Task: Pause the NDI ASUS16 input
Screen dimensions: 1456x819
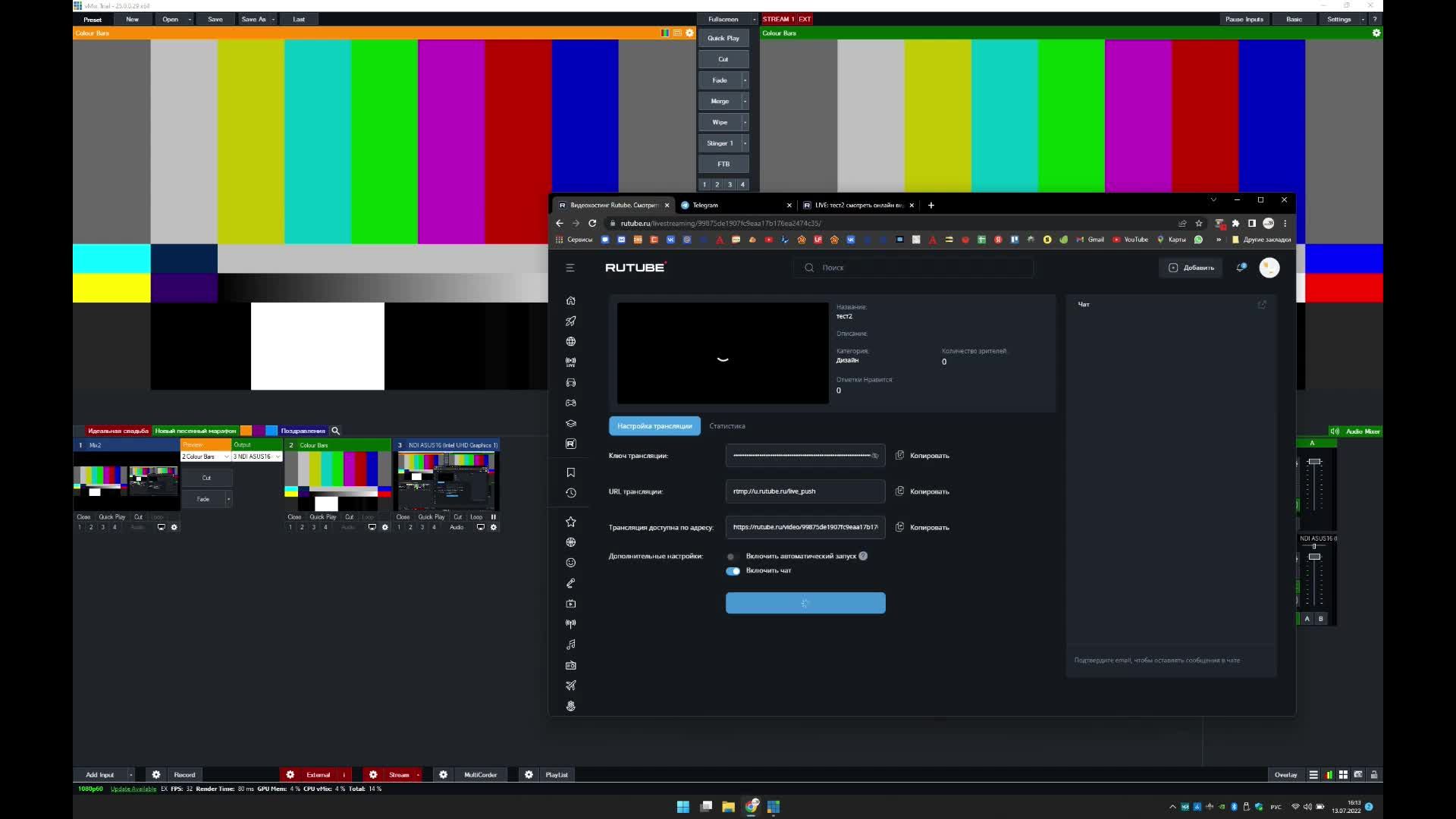Action: (493, 517)
